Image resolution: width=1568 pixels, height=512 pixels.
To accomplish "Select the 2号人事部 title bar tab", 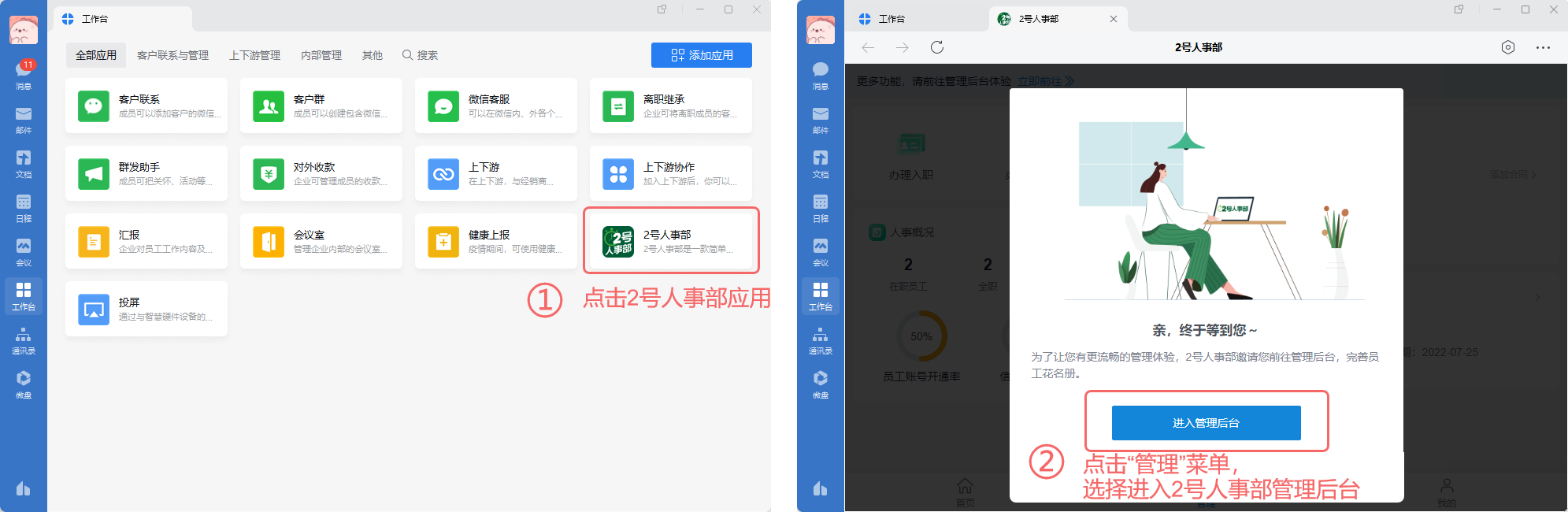I will [x=1058, y=19].
